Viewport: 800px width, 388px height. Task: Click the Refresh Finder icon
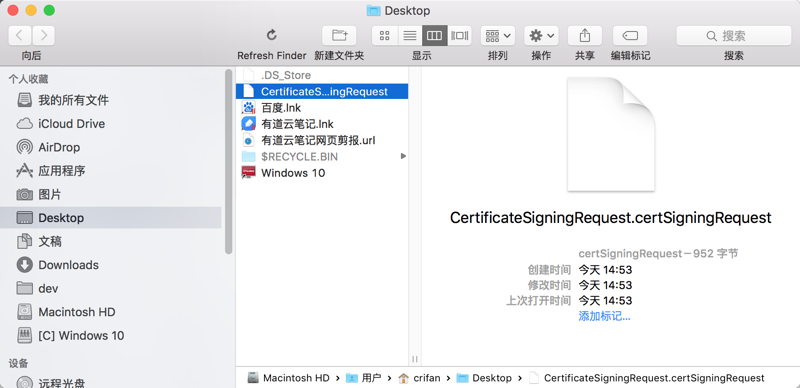[x=272, y=35]
